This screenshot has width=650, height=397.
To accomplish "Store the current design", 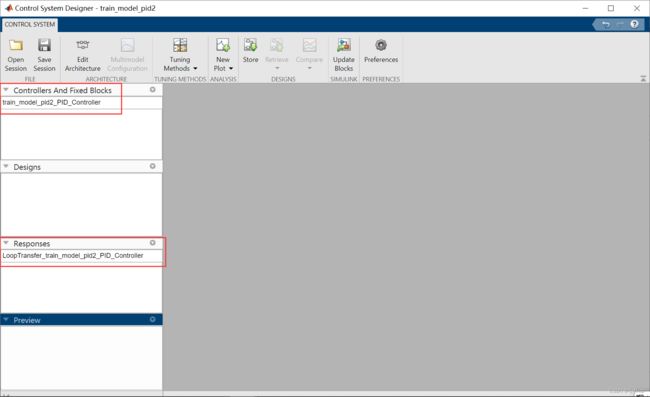I will click(250, 51).
